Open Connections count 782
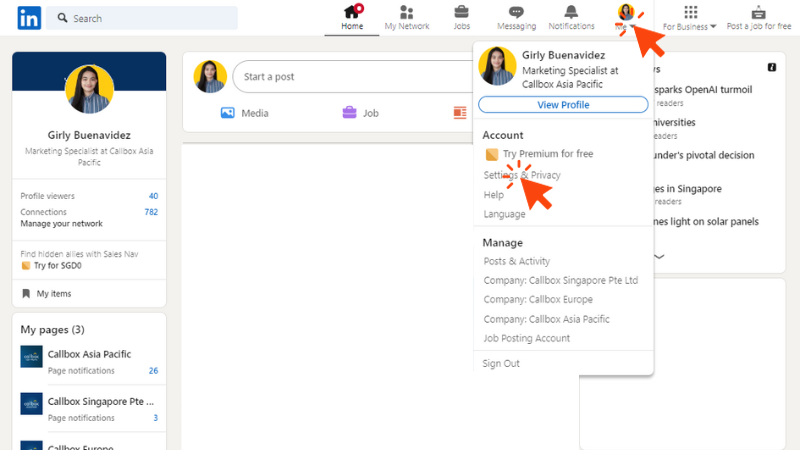This screenshot has height=450, width=800. pyautogui.click(x=151, y=212)
